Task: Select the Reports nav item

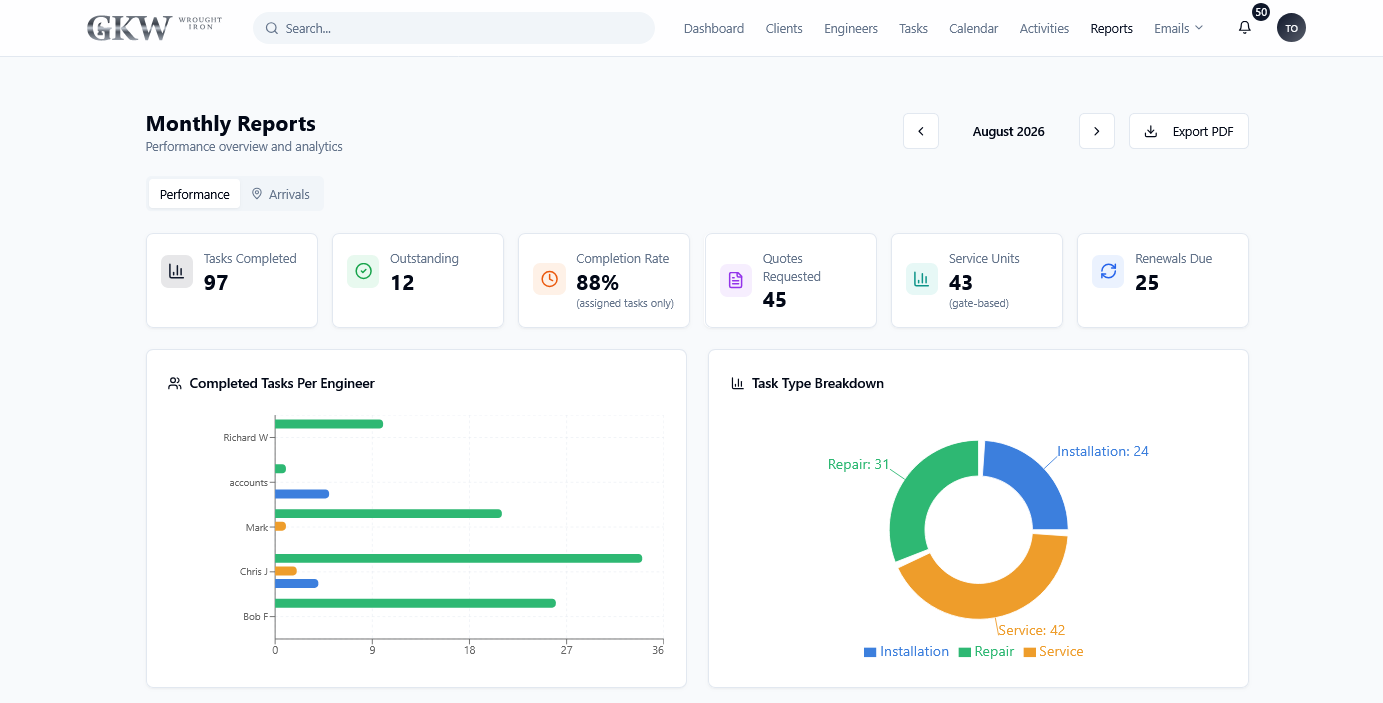Action: [x=1112, y=28]
